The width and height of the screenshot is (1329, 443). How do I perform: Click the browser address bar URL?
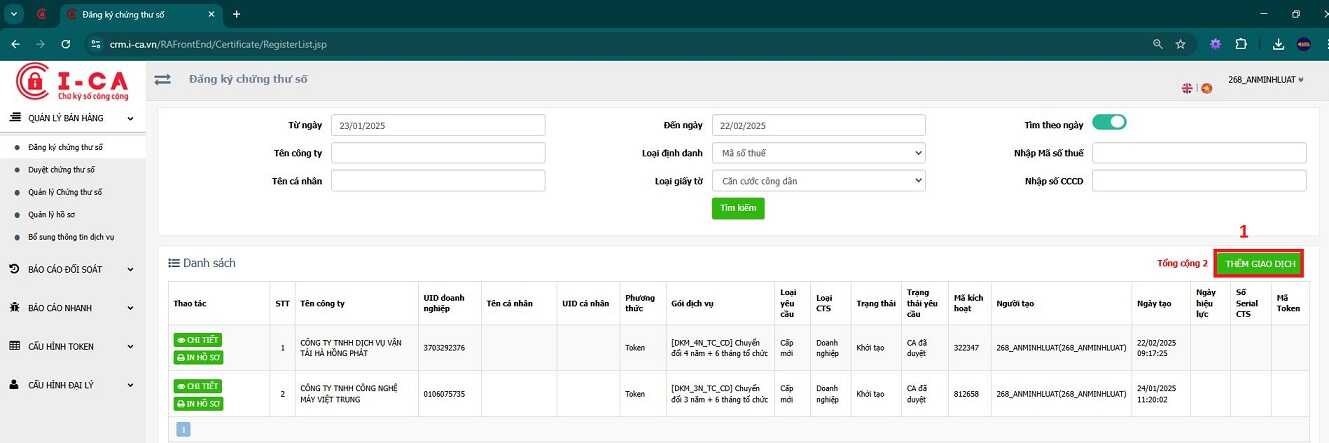[218, 44]
